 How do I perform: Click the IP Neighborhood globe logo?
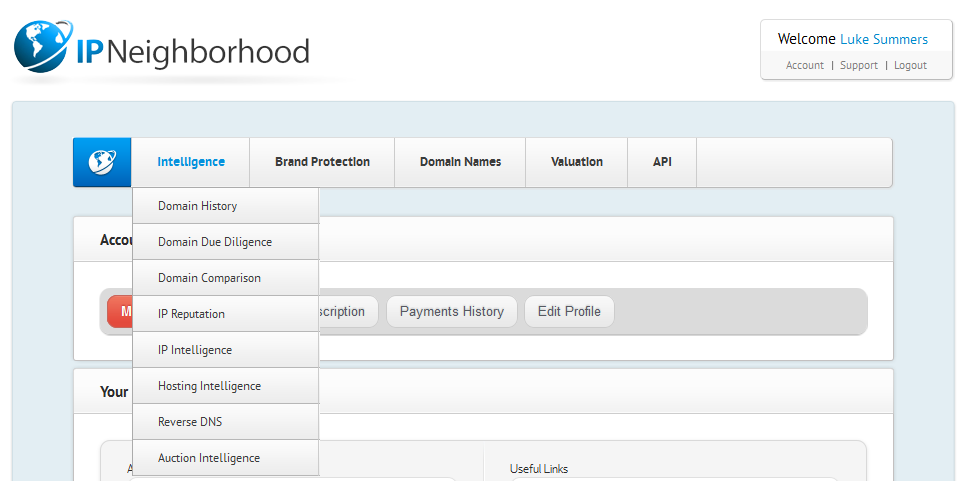(x=43, y=47)
